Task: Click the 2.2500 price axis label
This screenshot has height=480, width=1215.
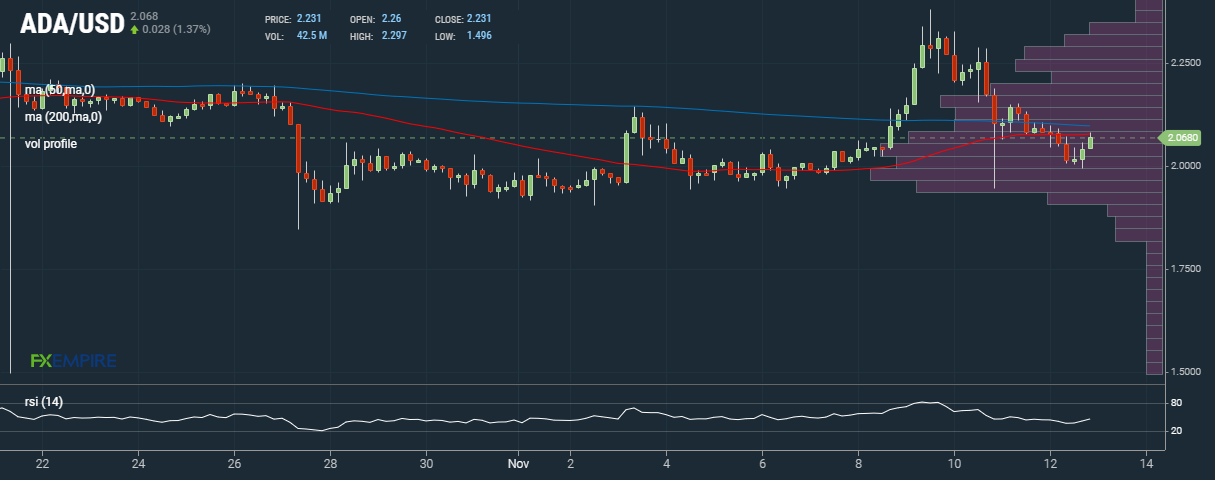Action: click(x=1184, y=62)
